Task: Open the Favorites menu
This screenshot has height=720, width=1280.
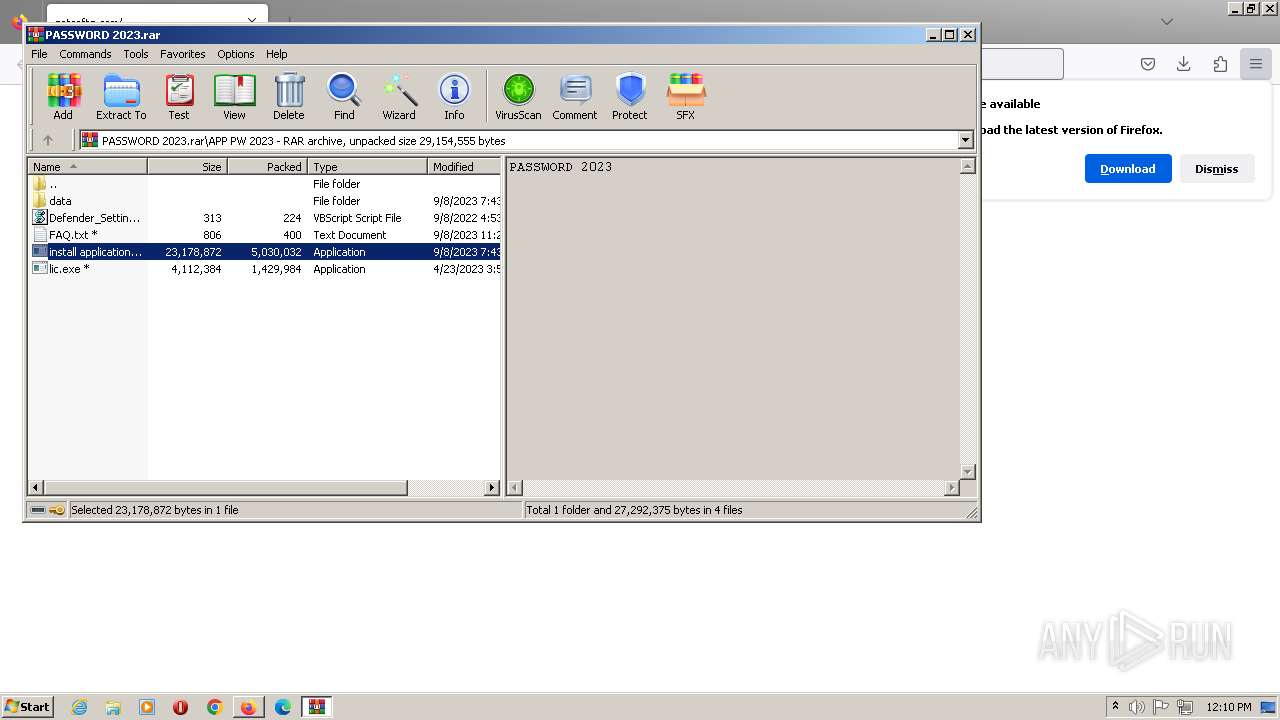Action: (x=183, y=54)
